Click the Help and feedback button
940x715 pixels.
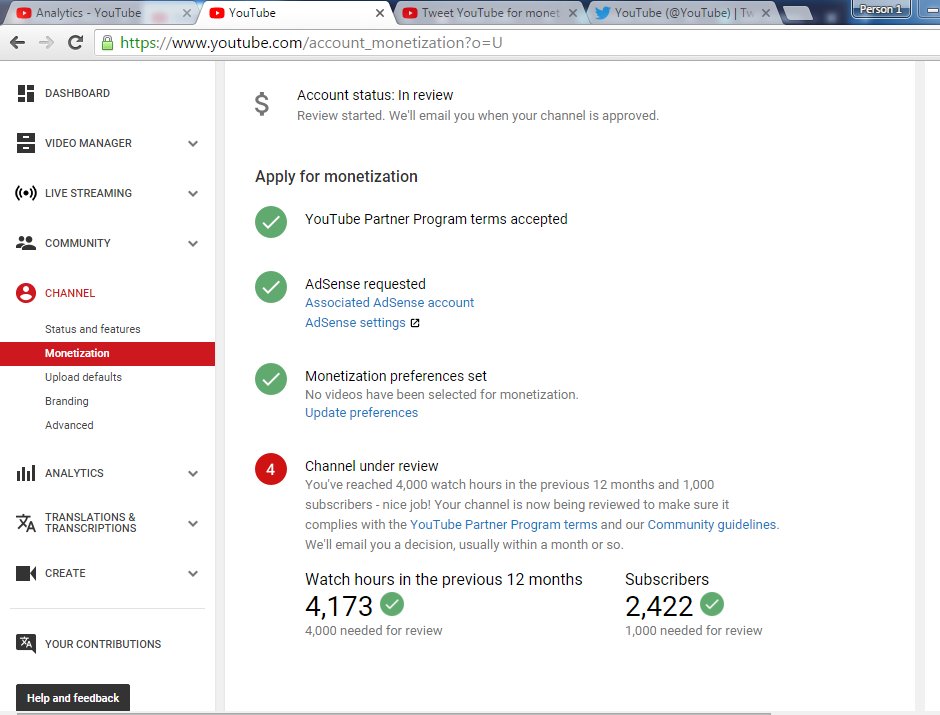pos(73,698)
